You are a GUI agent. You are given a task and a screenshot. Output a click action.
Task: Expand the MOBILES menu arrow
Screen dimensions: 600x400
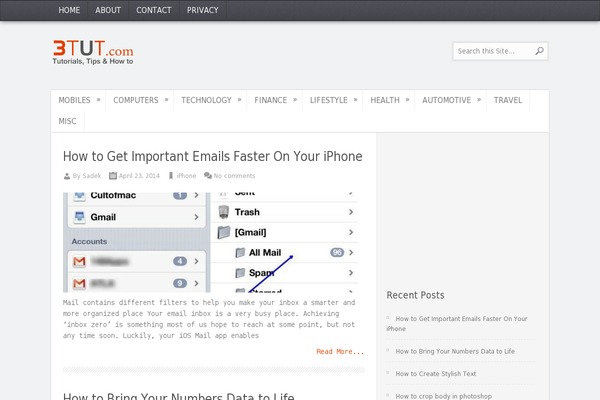98,100
